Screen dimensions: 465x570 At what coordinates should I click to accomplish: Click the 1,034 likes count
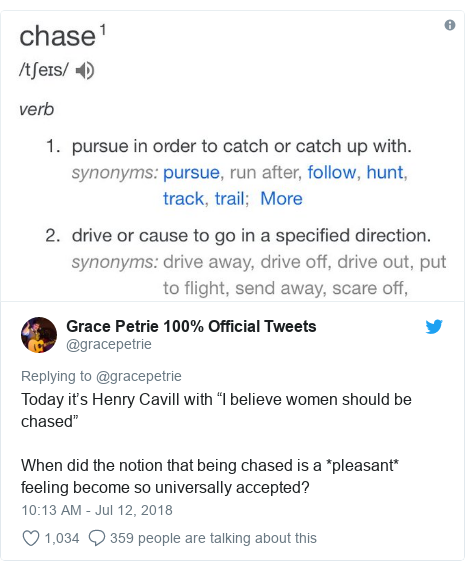(x=62, y=538)
